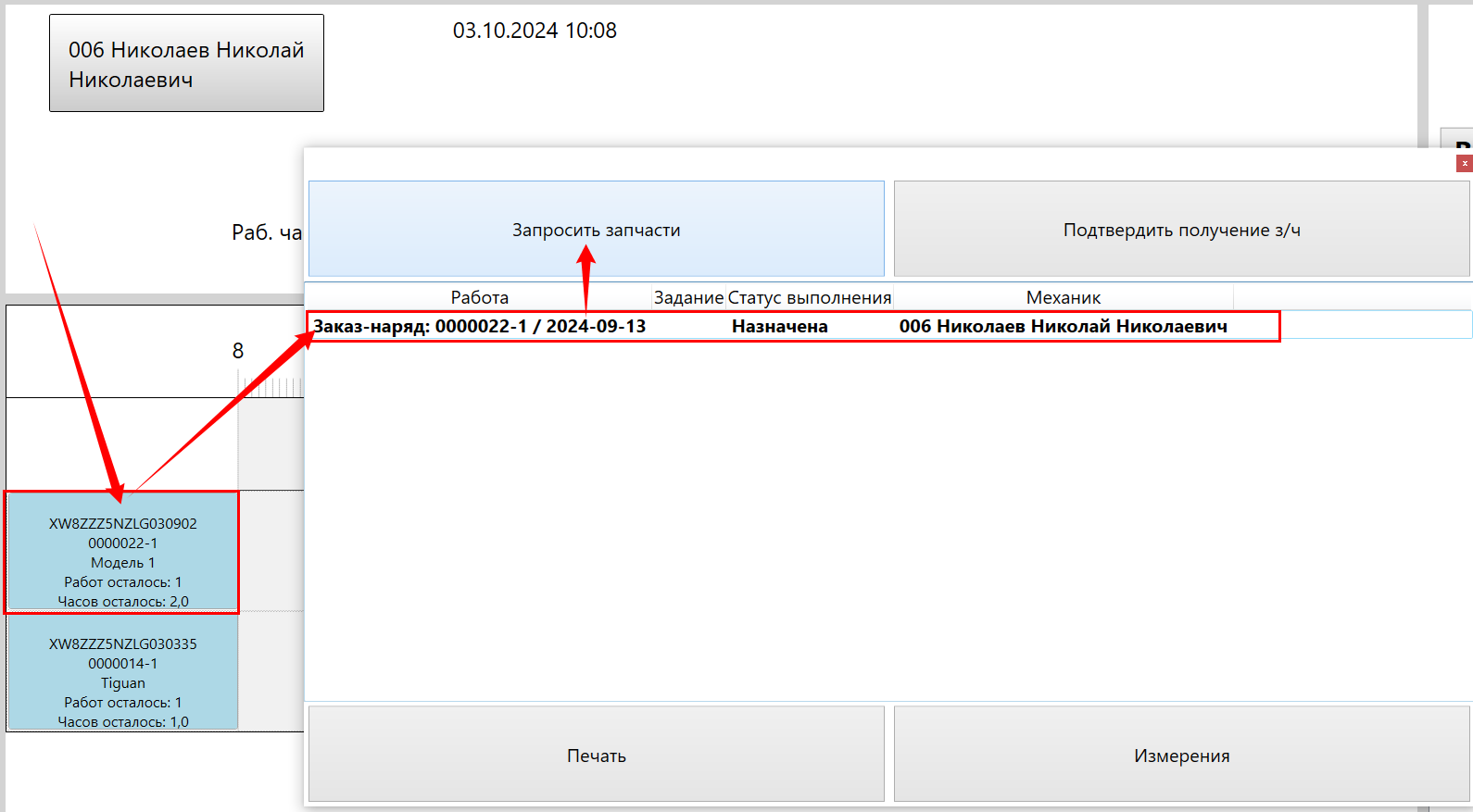Click mechanic name cell in the order row

coord(1063,326)
